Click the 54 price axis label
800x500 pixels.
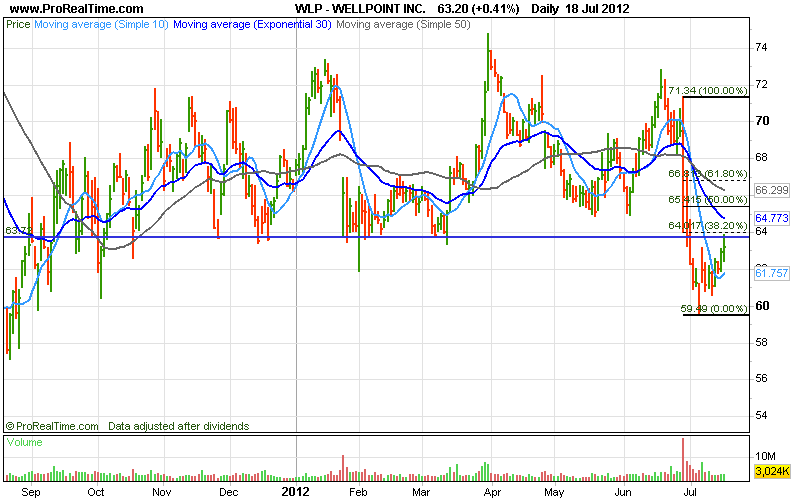tap(761, 415)
